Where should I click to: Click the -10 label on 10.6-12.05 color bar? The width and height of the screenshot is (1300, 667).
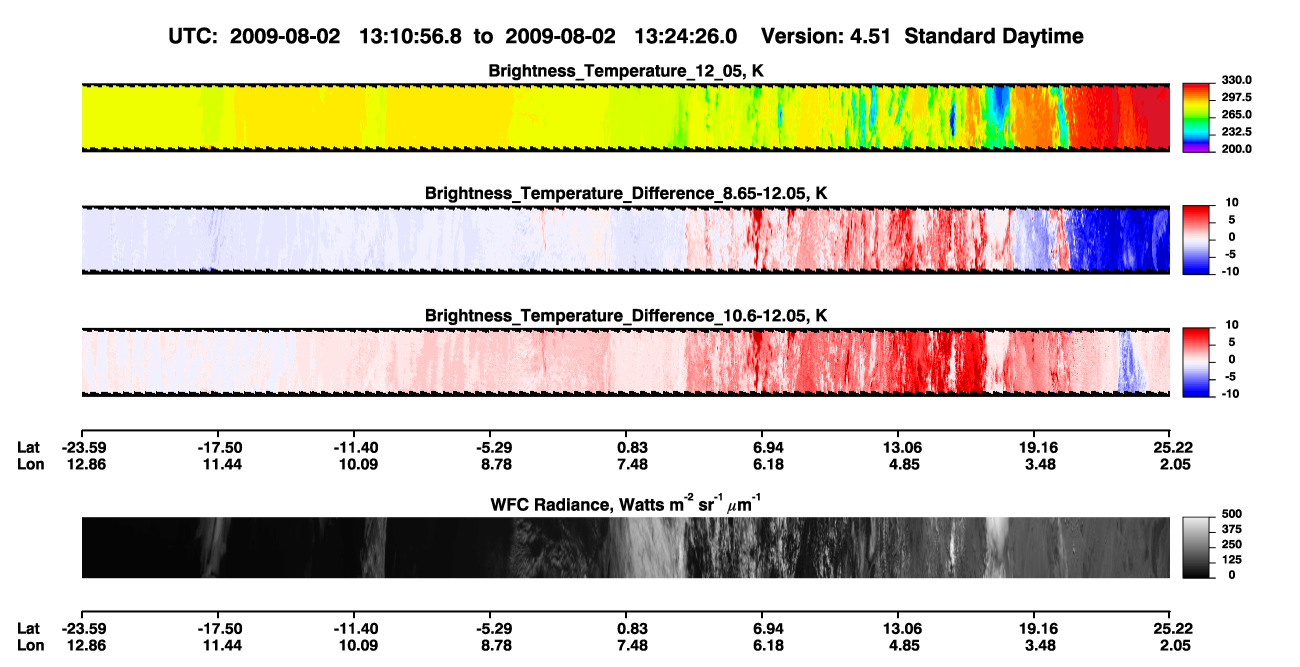pyautogui.click(x=1229, y=393)
